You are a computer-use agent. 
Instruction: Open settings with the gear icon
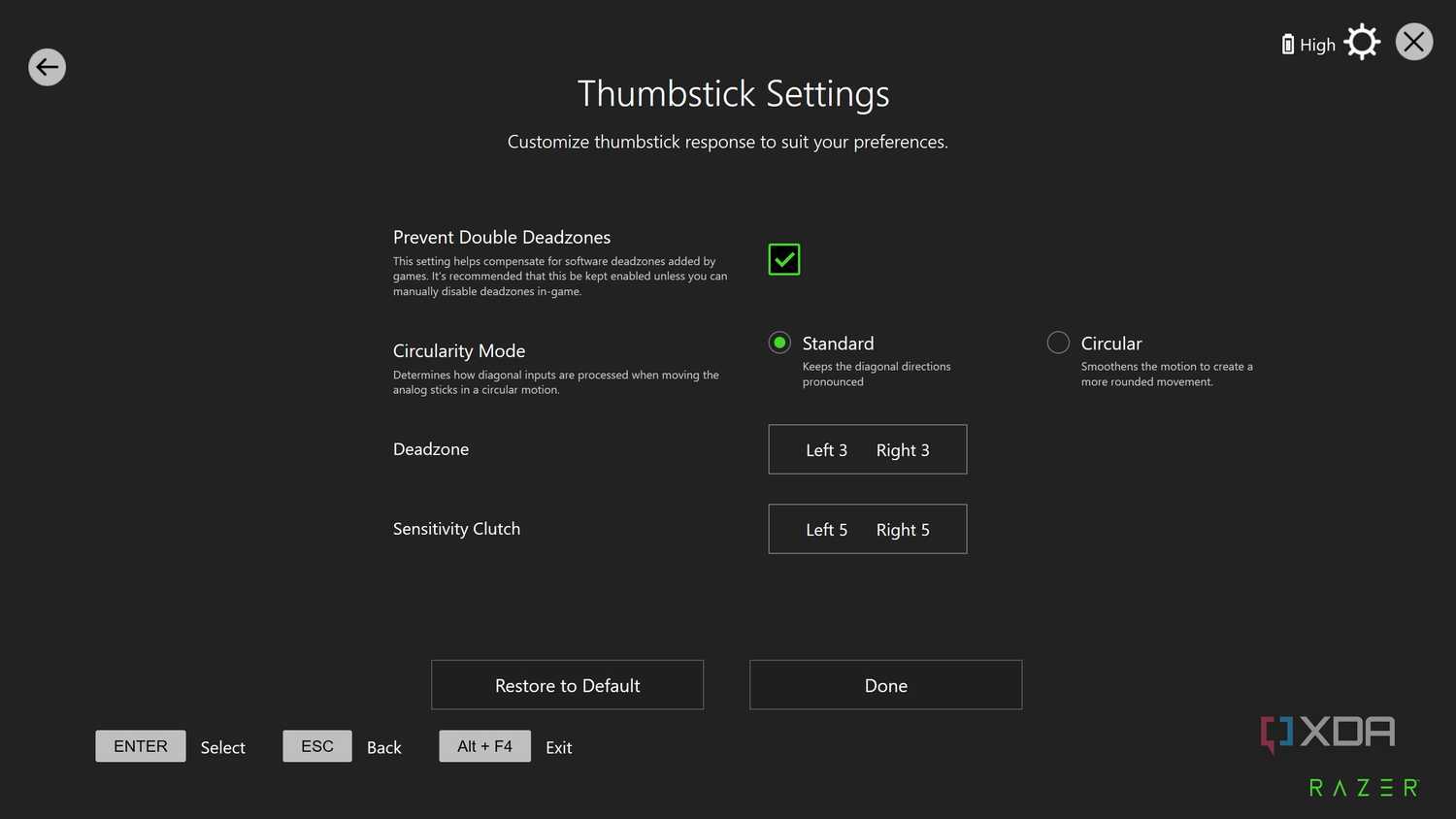point(1362,42)
